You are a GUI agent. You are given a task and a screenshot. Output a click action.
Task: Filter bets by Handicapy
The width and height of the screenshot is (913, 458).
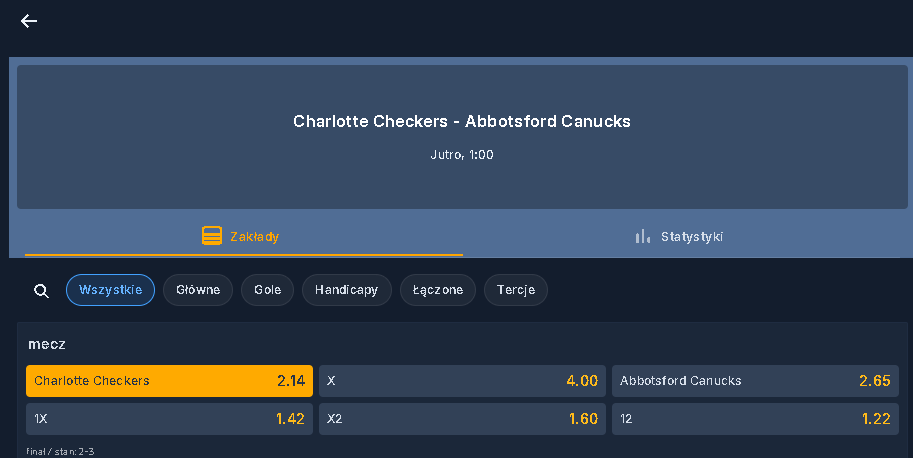[x=346, y=290]
